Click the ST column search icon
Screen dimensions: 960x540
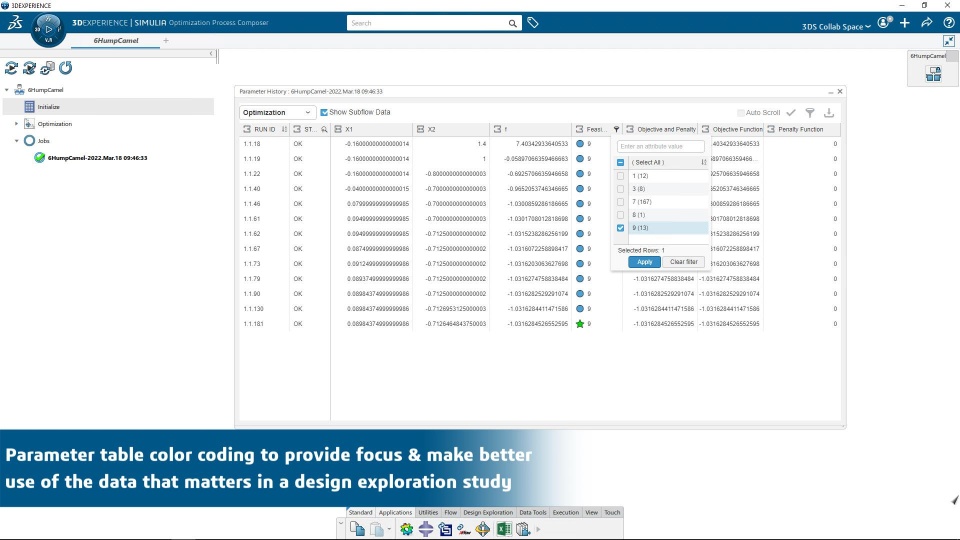tap(324, 129)
